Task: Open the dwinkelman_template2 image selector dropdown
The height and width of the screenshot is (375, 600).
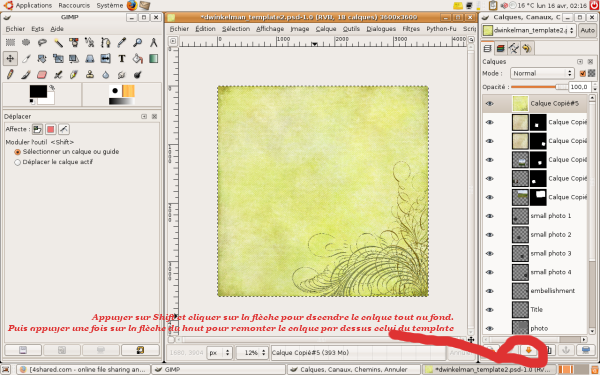Action: 529,30
